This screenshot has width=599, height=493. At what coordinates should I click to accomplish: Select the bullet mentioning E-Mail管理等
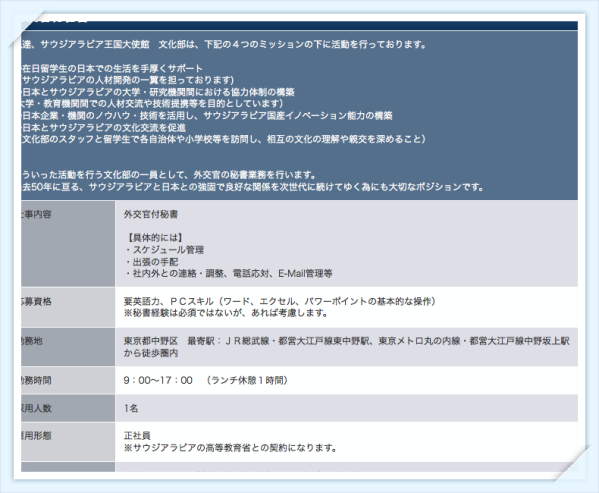click(x=228, y=273)
